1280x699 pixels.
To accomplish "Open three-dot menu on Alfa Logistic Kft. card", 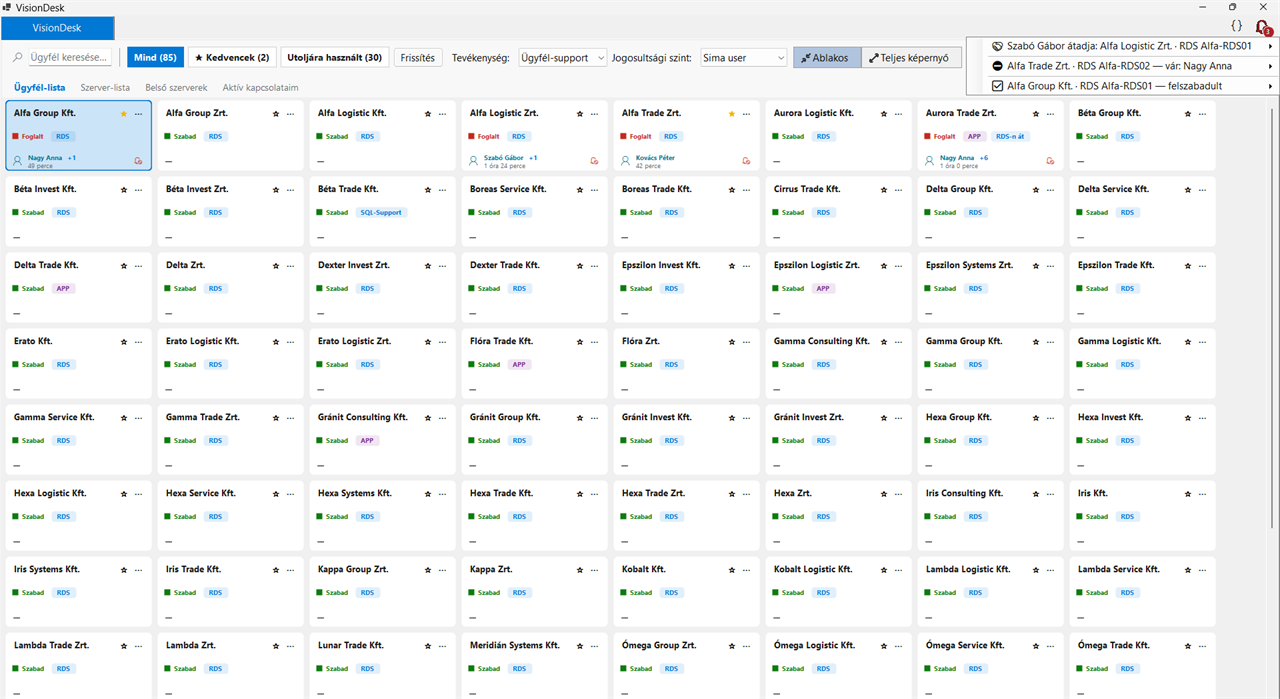I will click(442, 114).
